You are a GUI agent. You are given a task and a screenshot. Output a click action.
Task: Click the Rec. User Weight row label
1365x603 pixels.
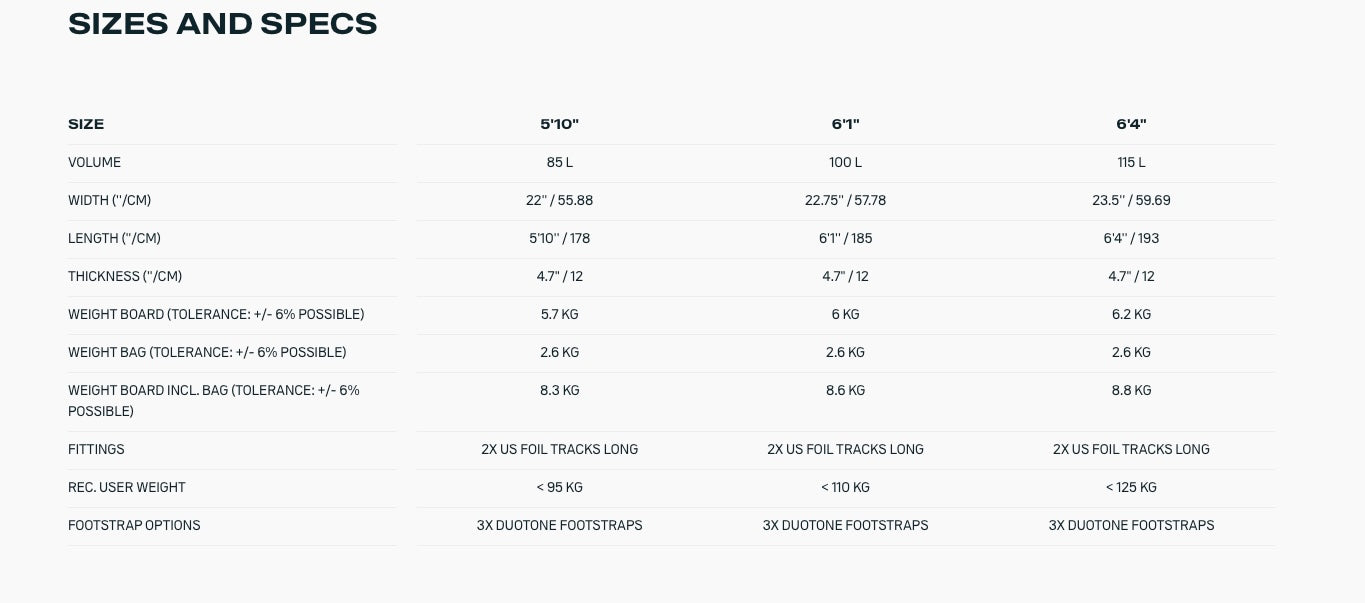click(127, 487)
